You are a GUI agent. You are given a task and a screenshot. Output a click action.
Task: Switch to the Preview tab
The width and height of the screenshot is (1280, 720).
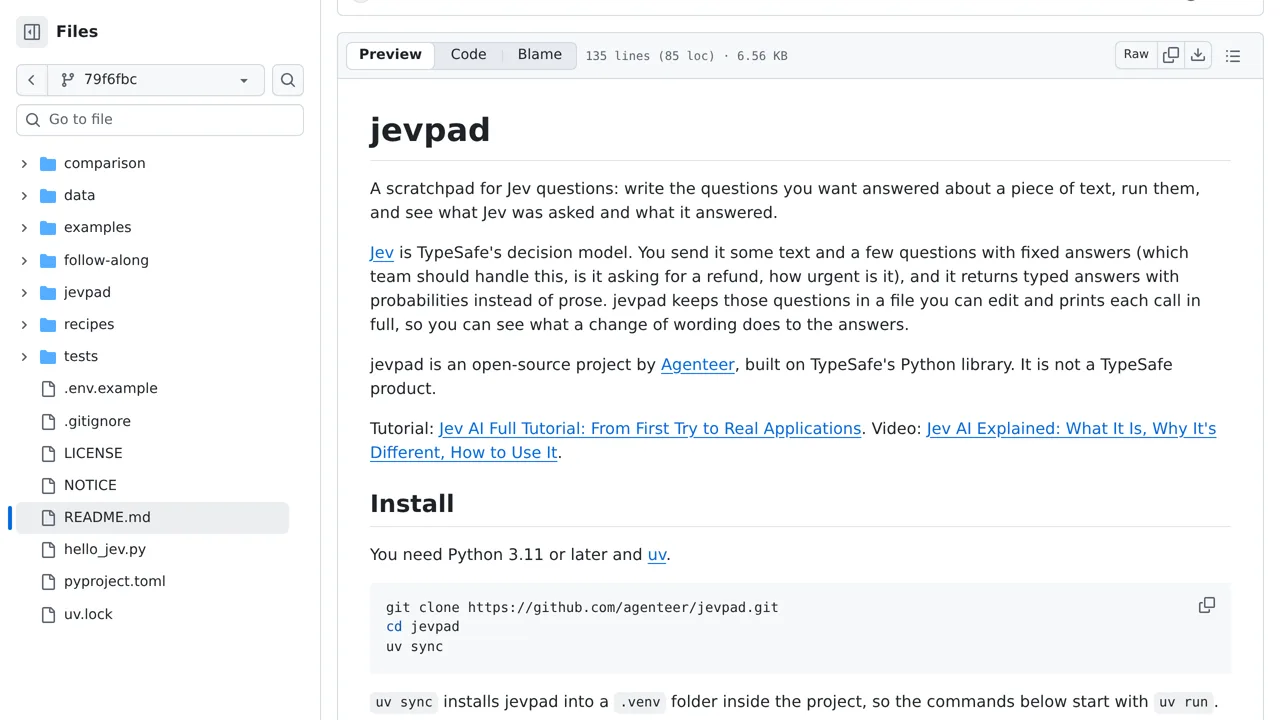click(390, 55)
